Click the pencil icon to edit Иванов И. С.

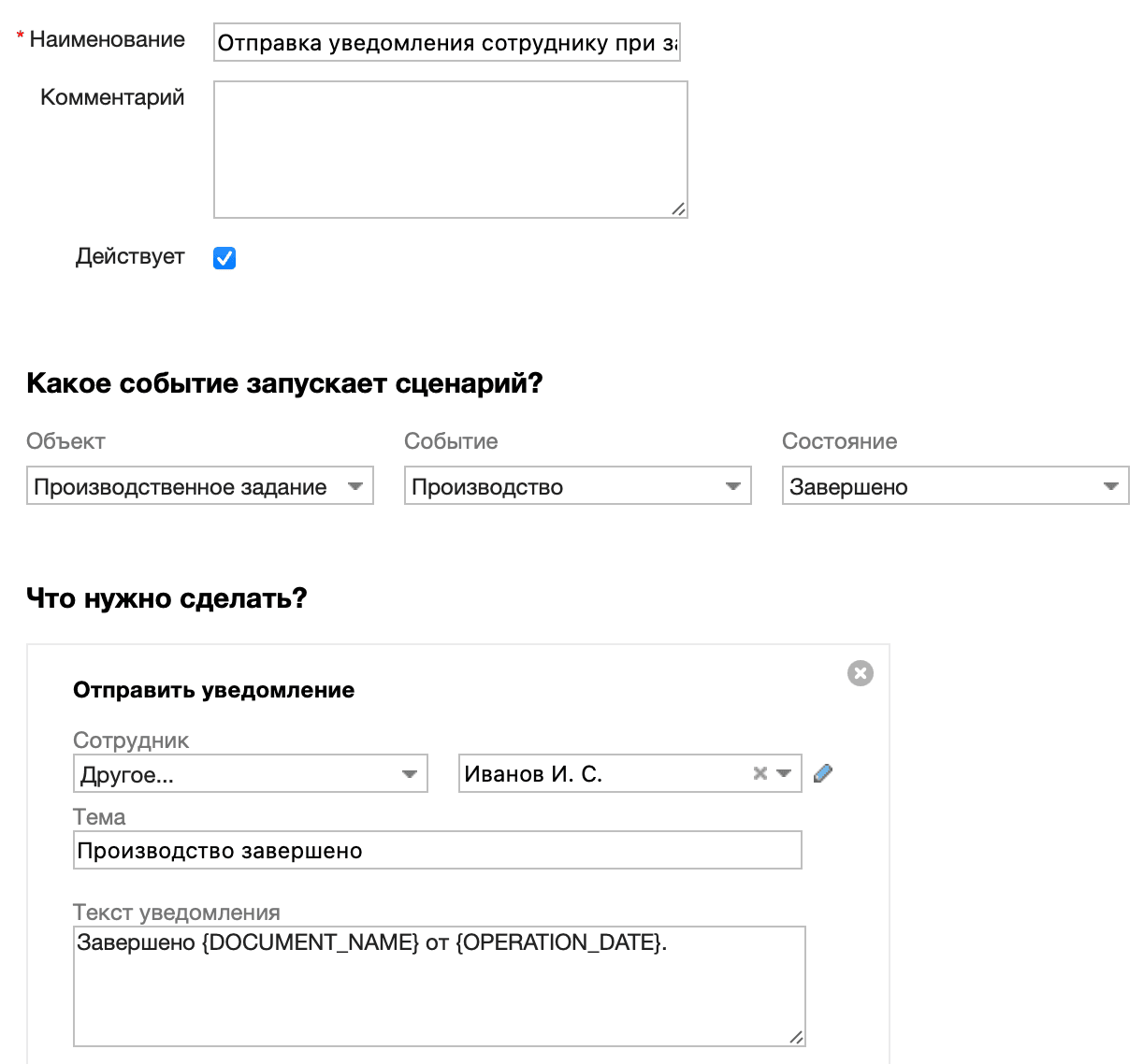coord(822,773)
